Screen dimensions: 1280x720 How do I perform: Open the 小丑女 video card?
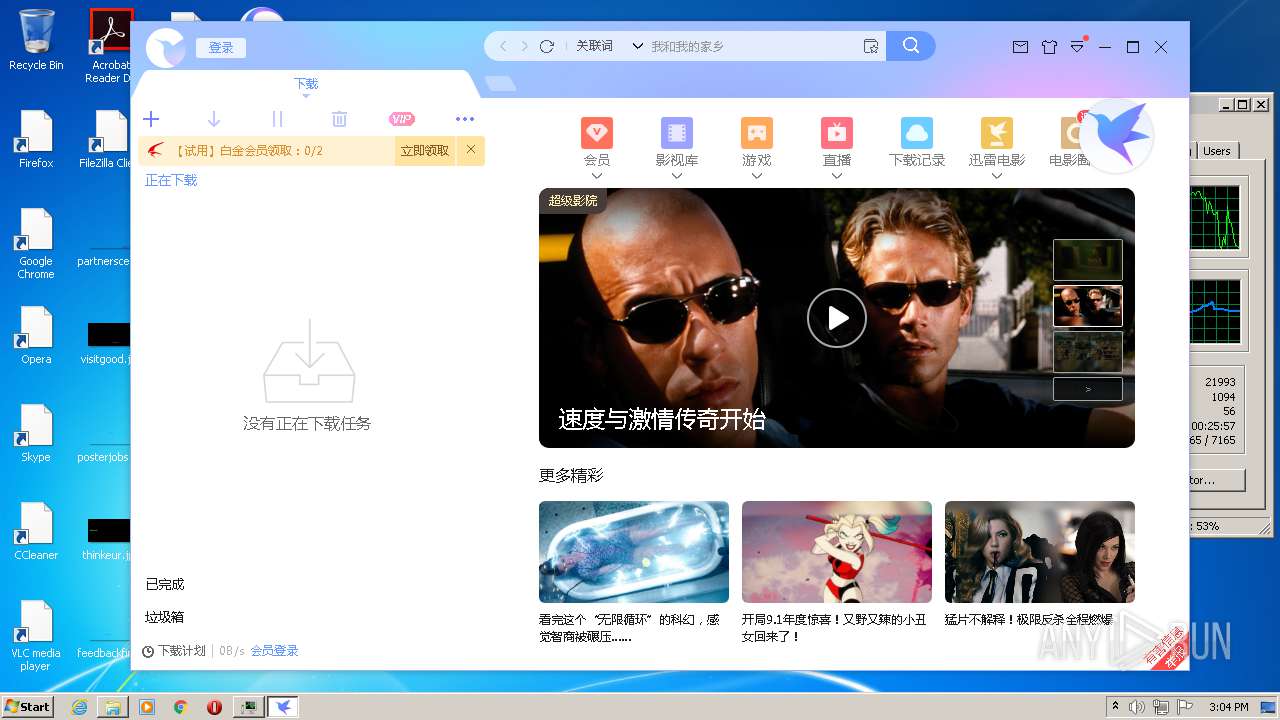pos(837,572)
